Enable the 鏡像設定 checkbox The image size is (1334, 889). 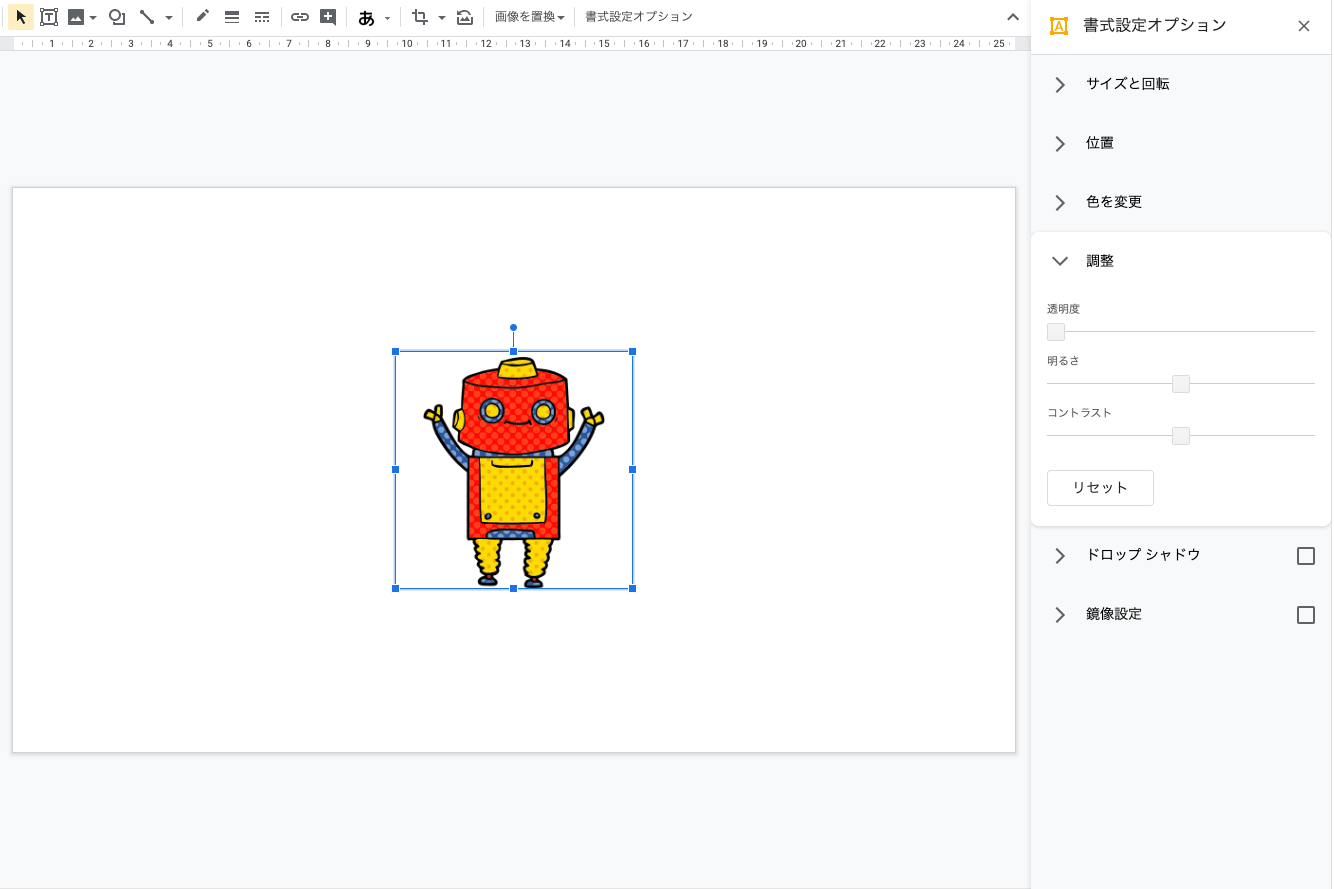point(1305,615)
